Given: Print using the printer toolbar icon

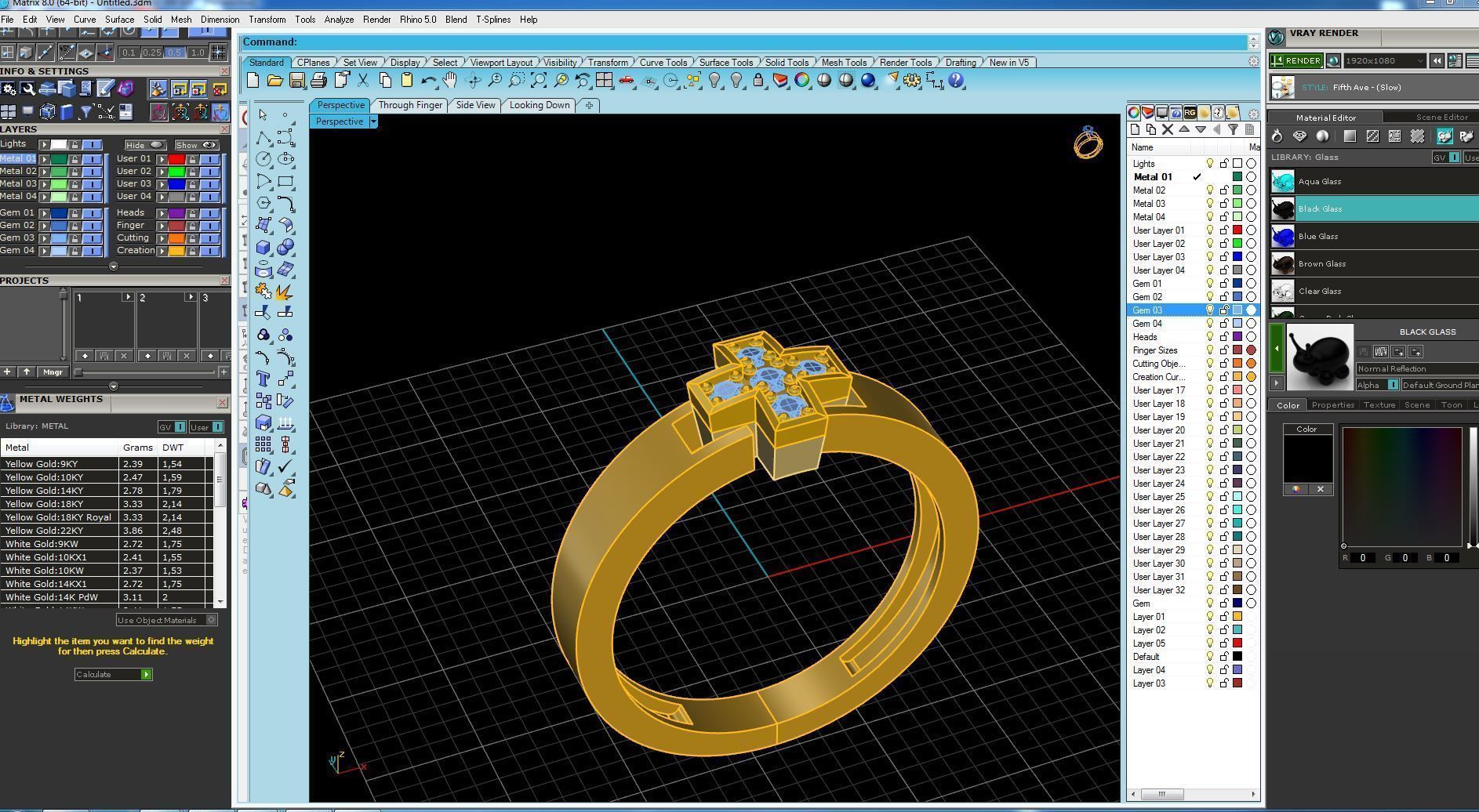Looking at the screenshot, I should click(318, 80).
